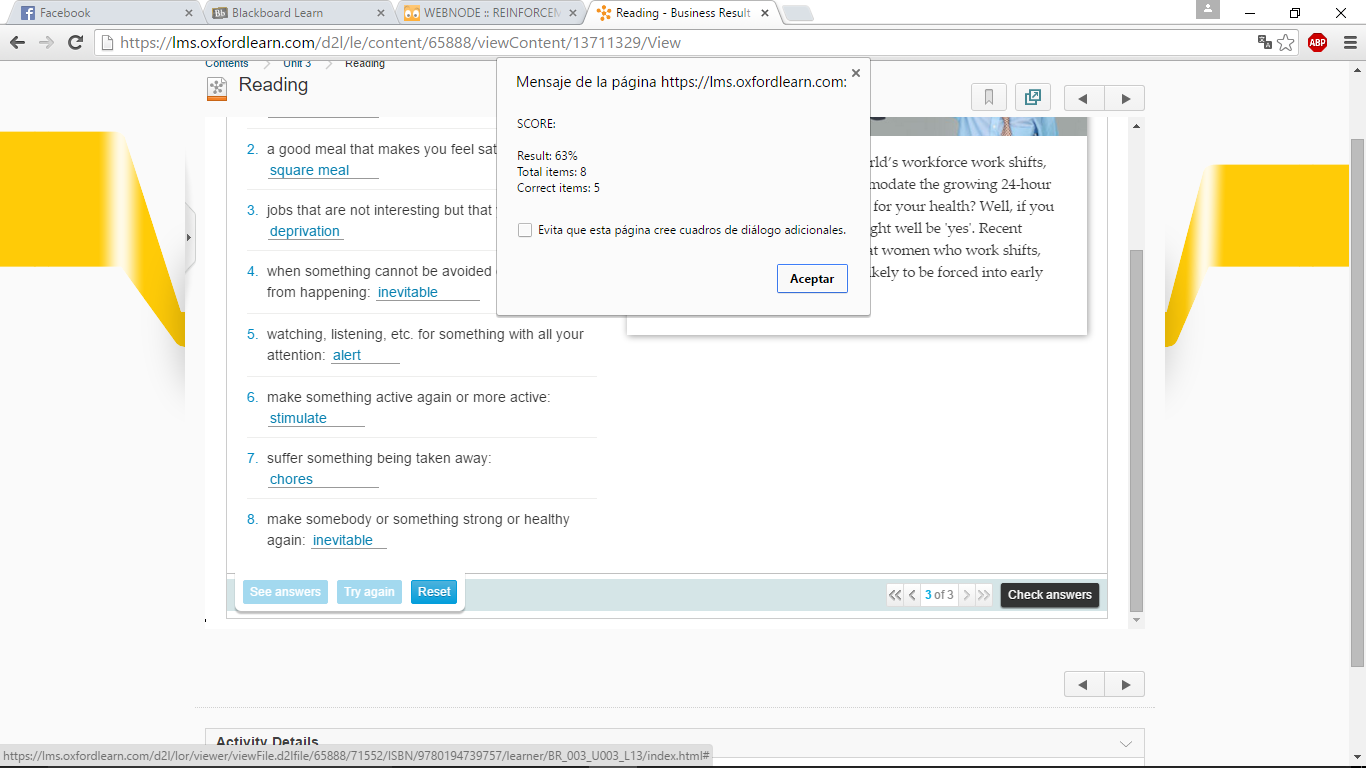Click the Reset button
This screenshot has height=768, width=1366.
433,592
